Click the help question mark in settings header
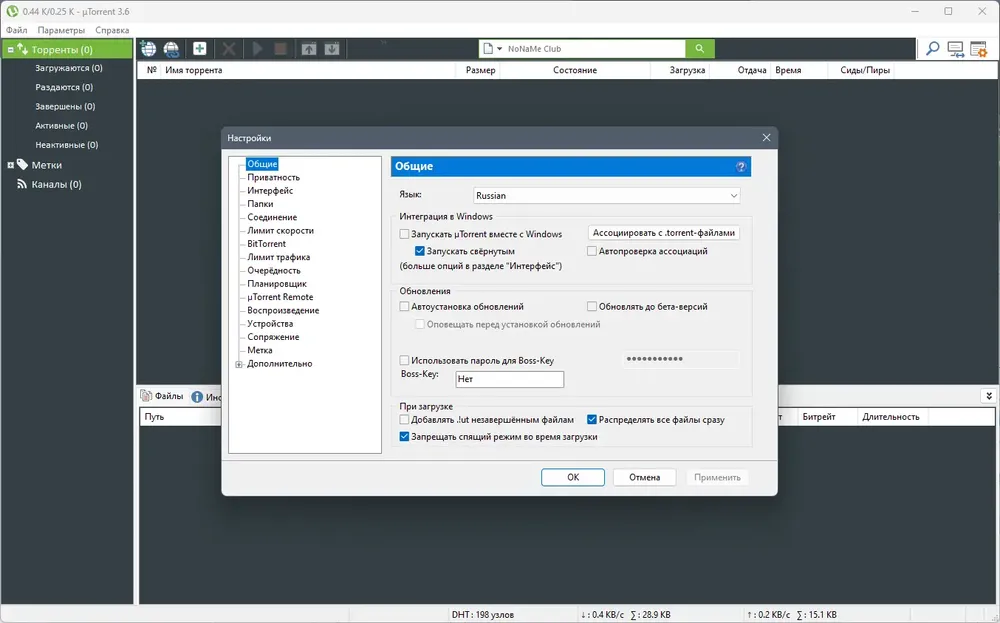 coord(740,166)
